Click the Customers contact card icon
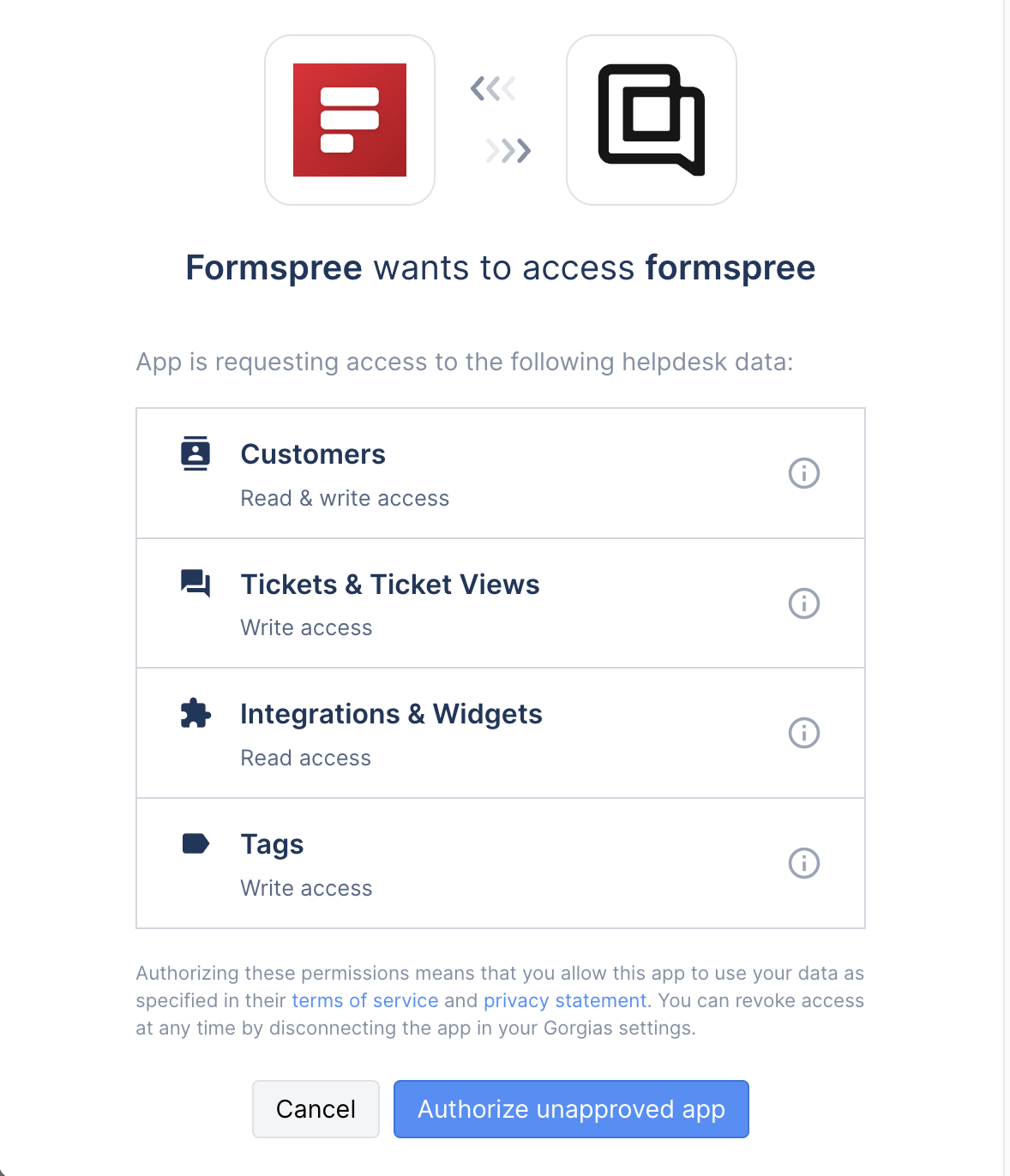Screen dimensions: 1010x1176 click(195, 453)
